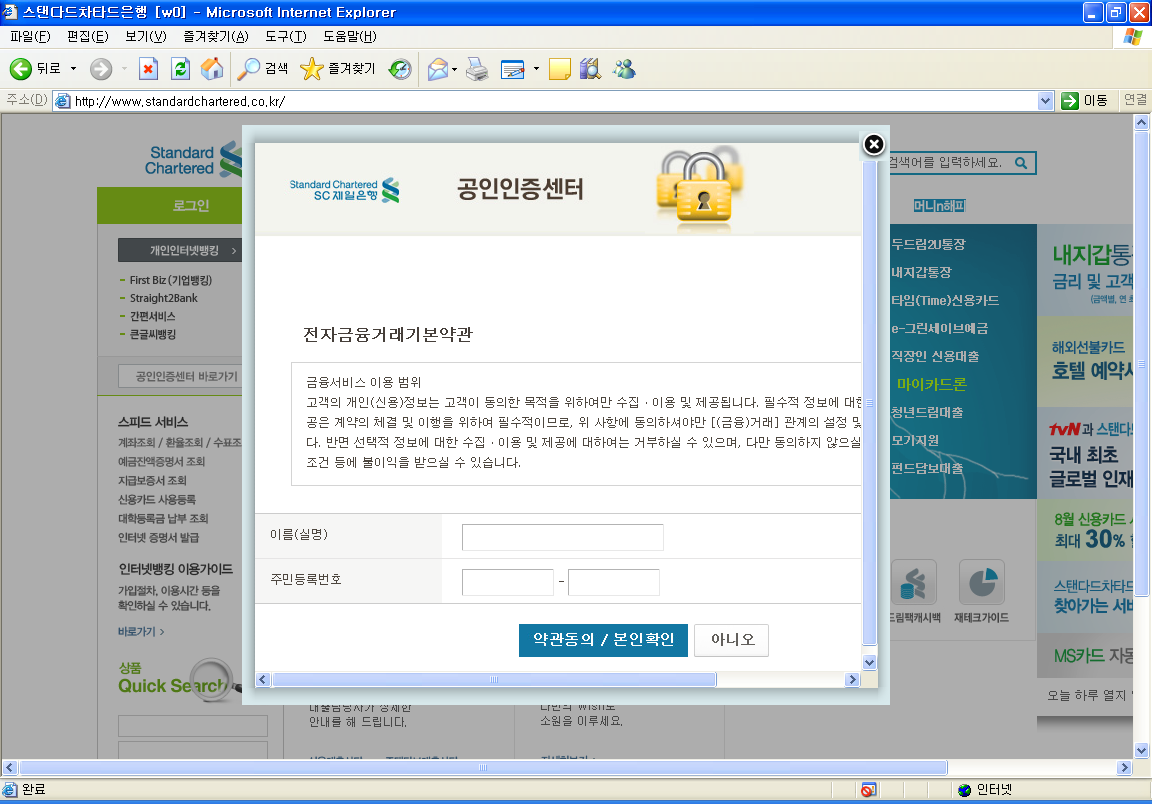1152x804 pixels.
Task: Click browser vertical scrollbar down arrow
Action: pos(1141,750)
